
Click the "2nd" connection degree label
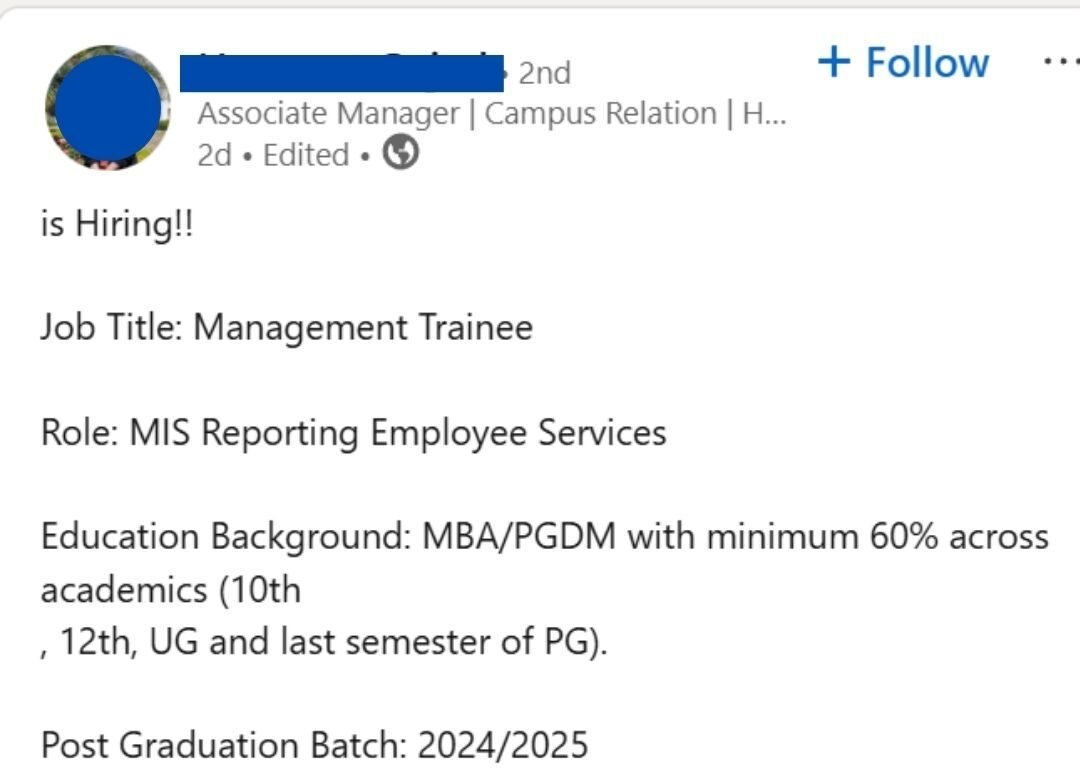545,73
